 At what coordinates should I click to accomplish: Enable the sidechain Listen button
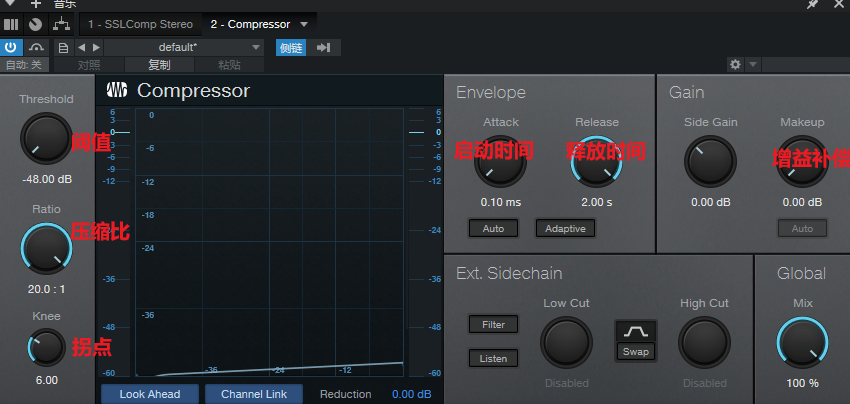point(493,358)
